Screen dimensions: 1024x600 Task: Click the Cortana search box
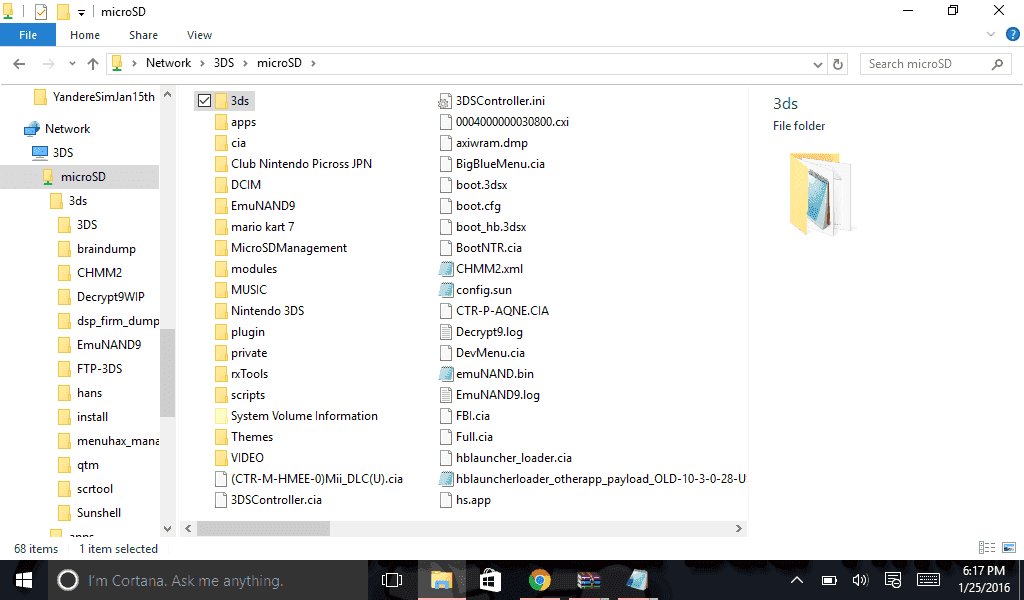[209, 580]
